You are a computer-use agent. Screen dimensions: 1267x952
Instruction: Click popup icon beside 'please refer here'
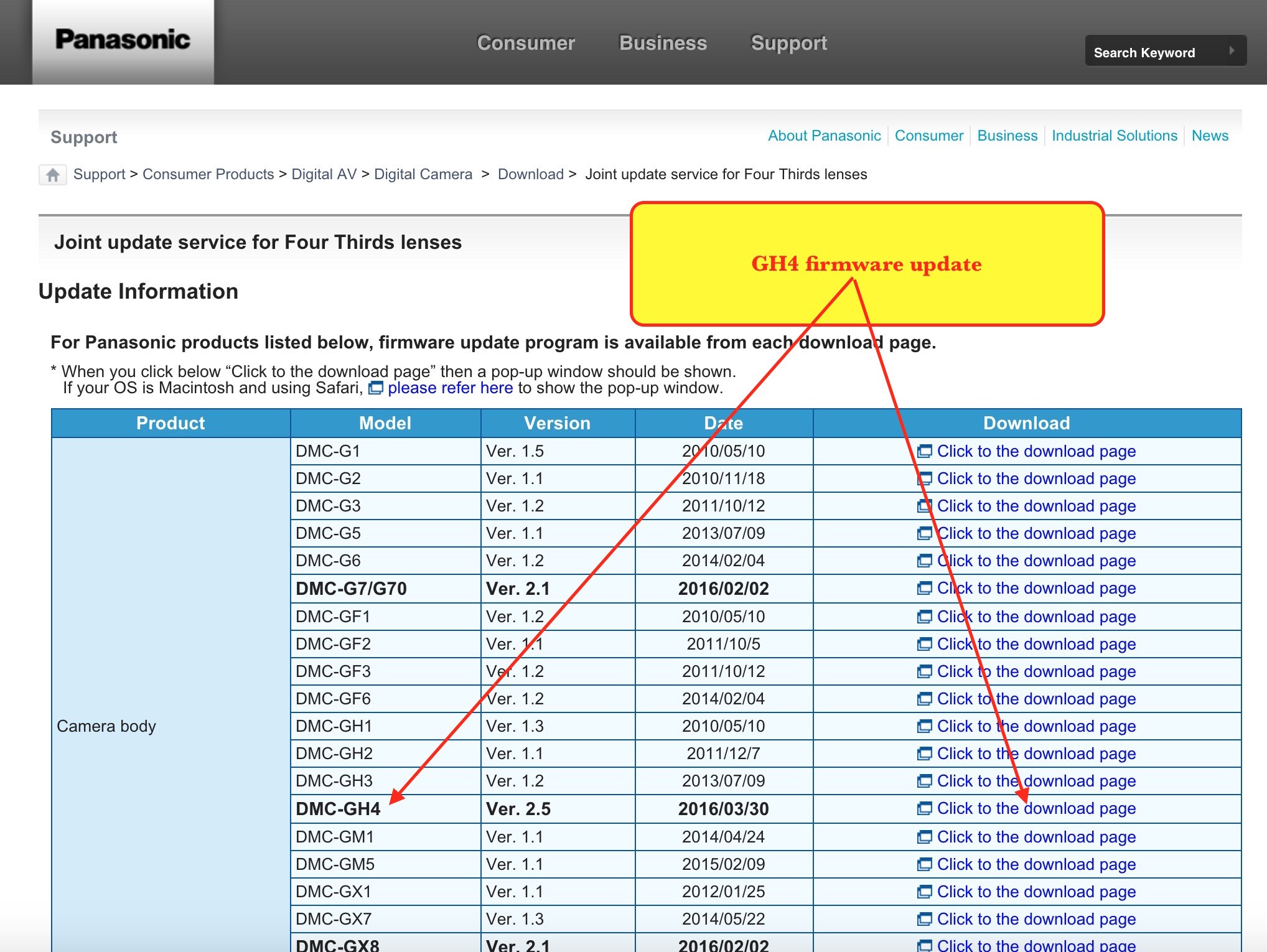[376, 388]
